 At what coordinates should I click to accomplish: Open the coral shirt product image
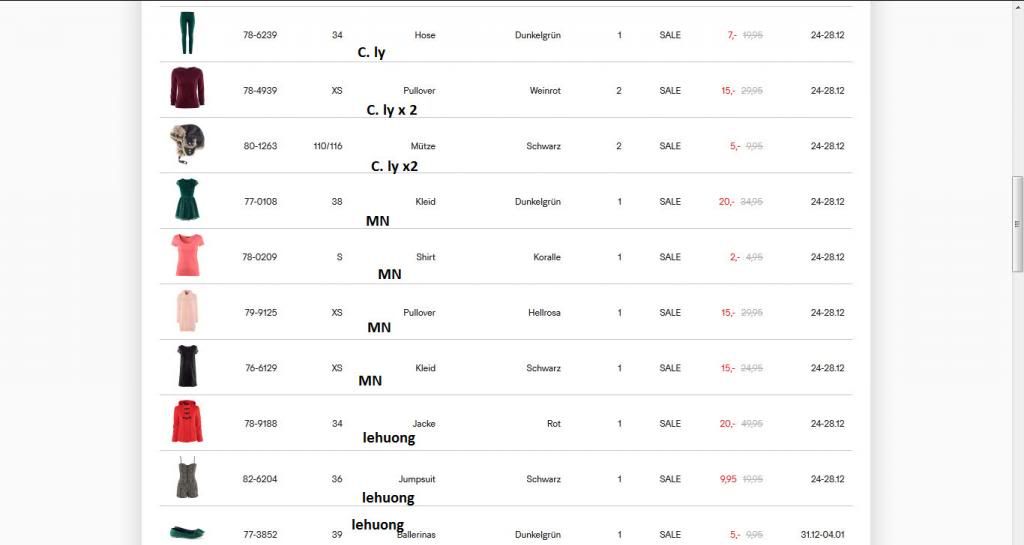click(187, 255)
